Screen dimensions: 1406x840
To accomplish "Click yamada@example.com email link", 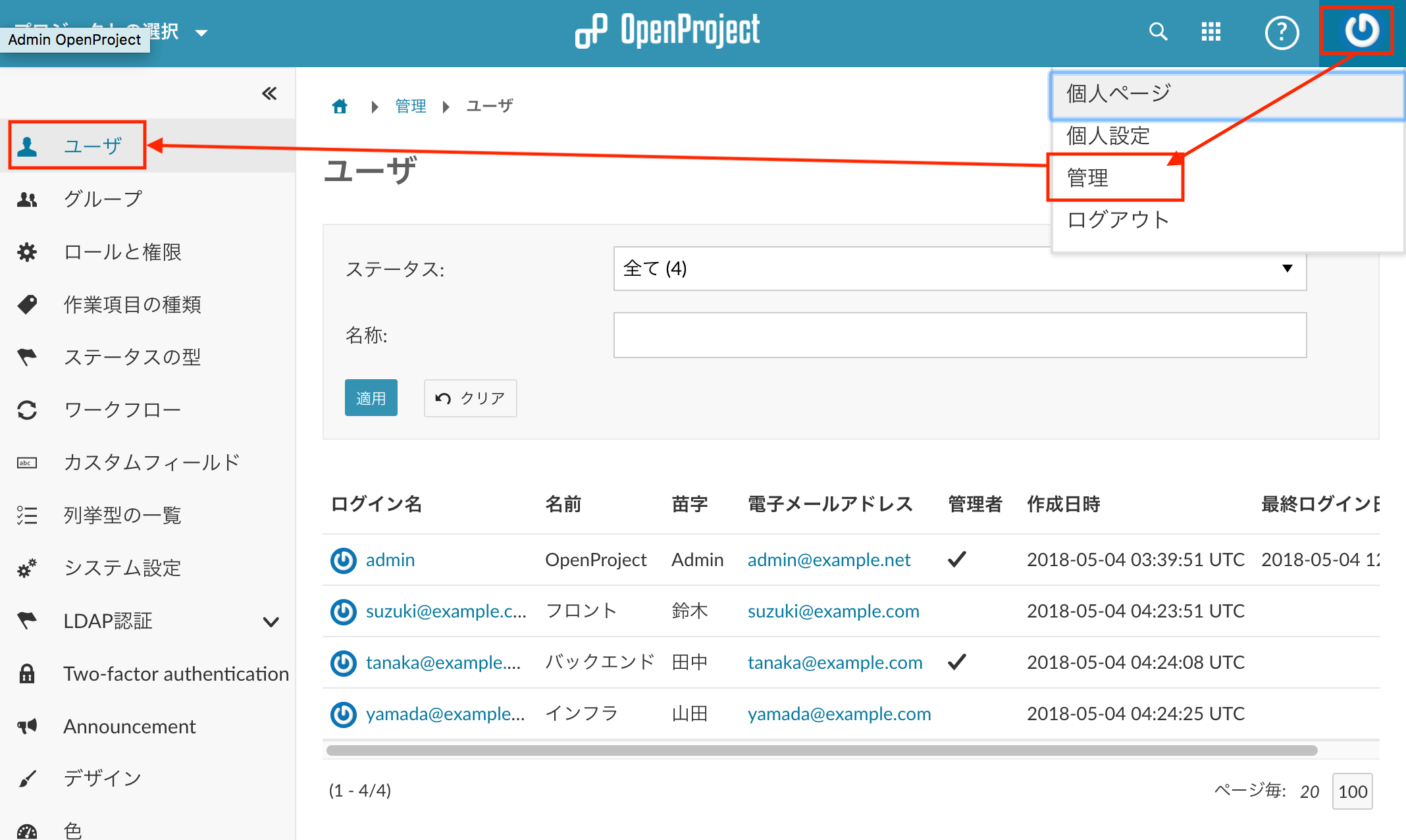I will click(839, 714).
